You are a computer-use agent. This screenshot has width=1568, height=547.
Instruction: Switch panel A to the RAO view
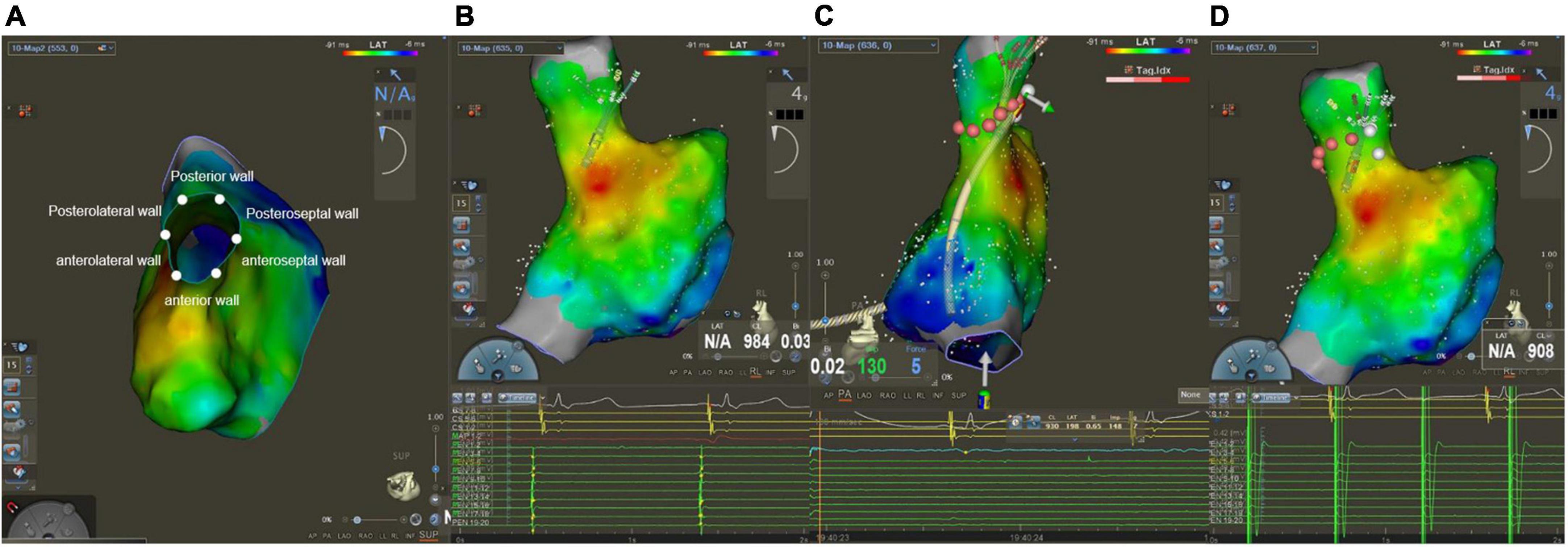click(x=365, y=536)
